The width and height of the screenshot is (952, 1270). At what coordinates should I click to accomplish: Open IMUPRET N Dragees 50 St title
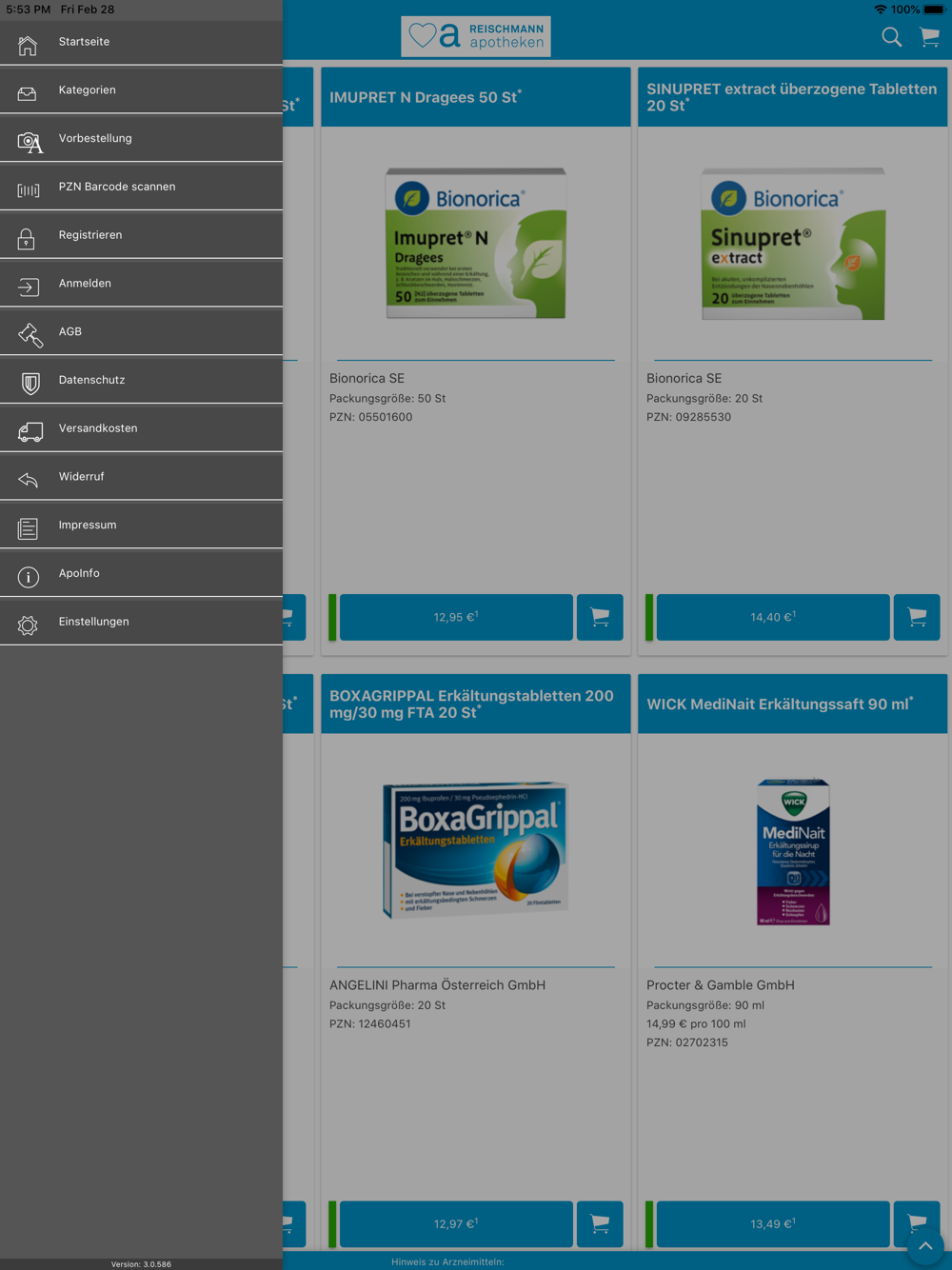click(x=426, y=97)
